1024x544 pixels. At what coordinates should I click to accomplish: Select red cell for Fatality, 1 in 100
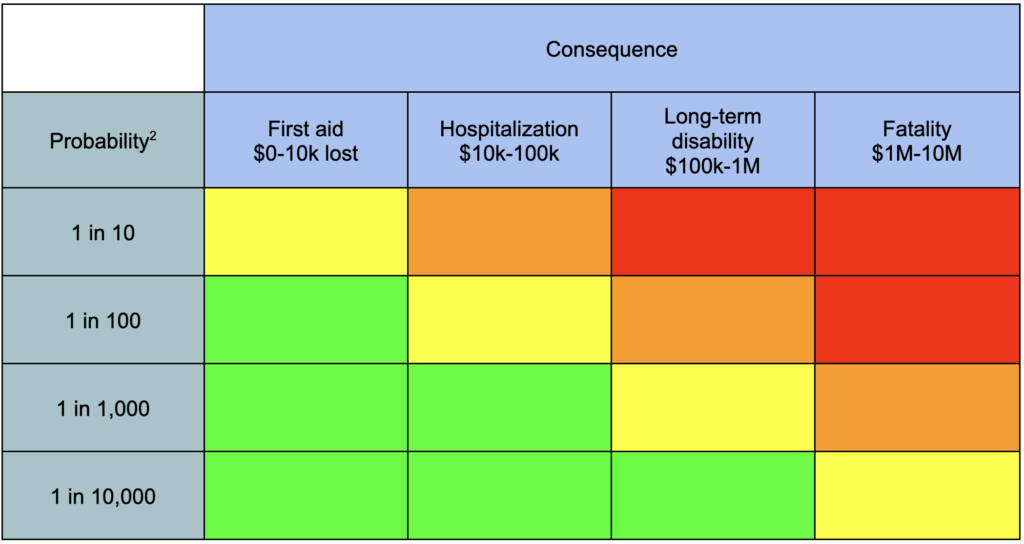tap(917, 320)
